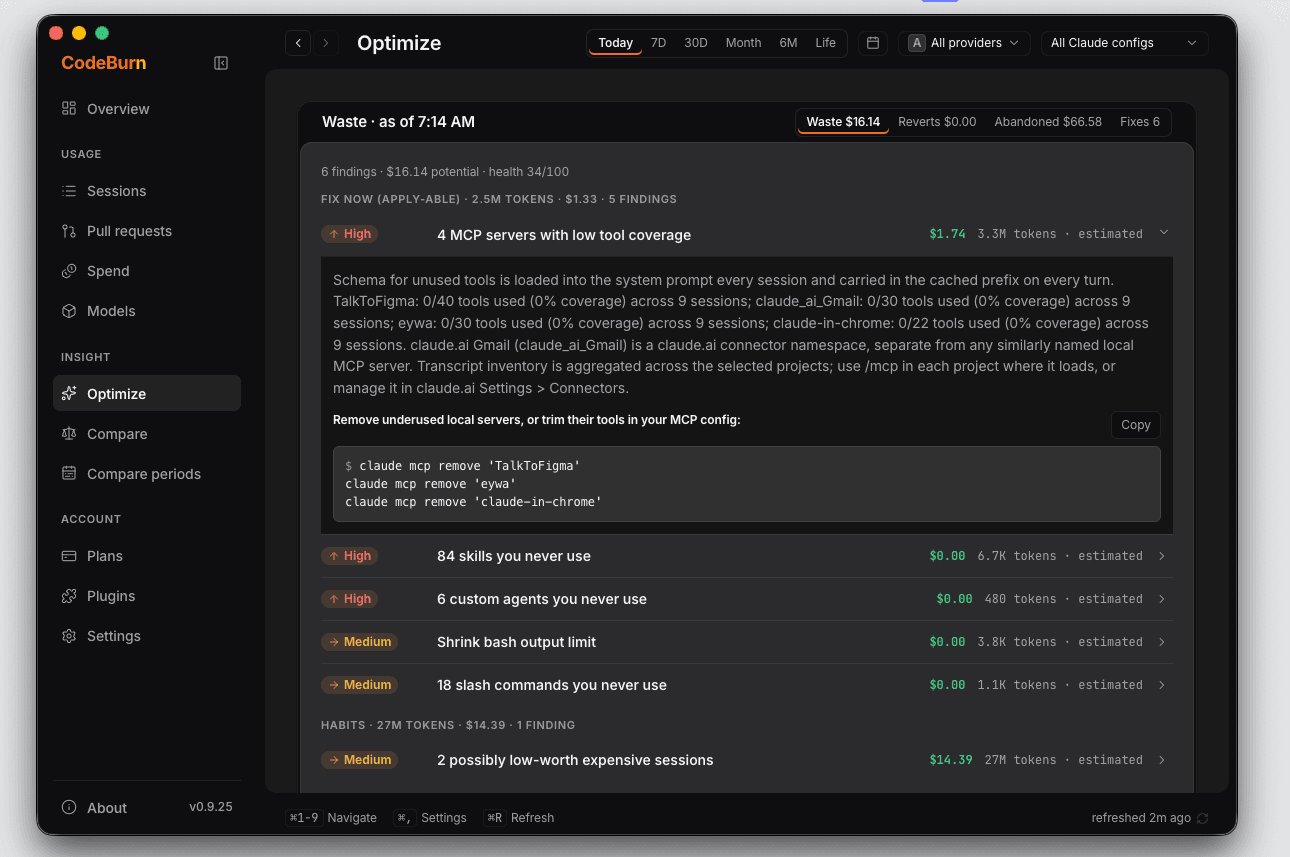Click the Overview grid icon
The image size is (1290, 857).
tap(69, 108)
